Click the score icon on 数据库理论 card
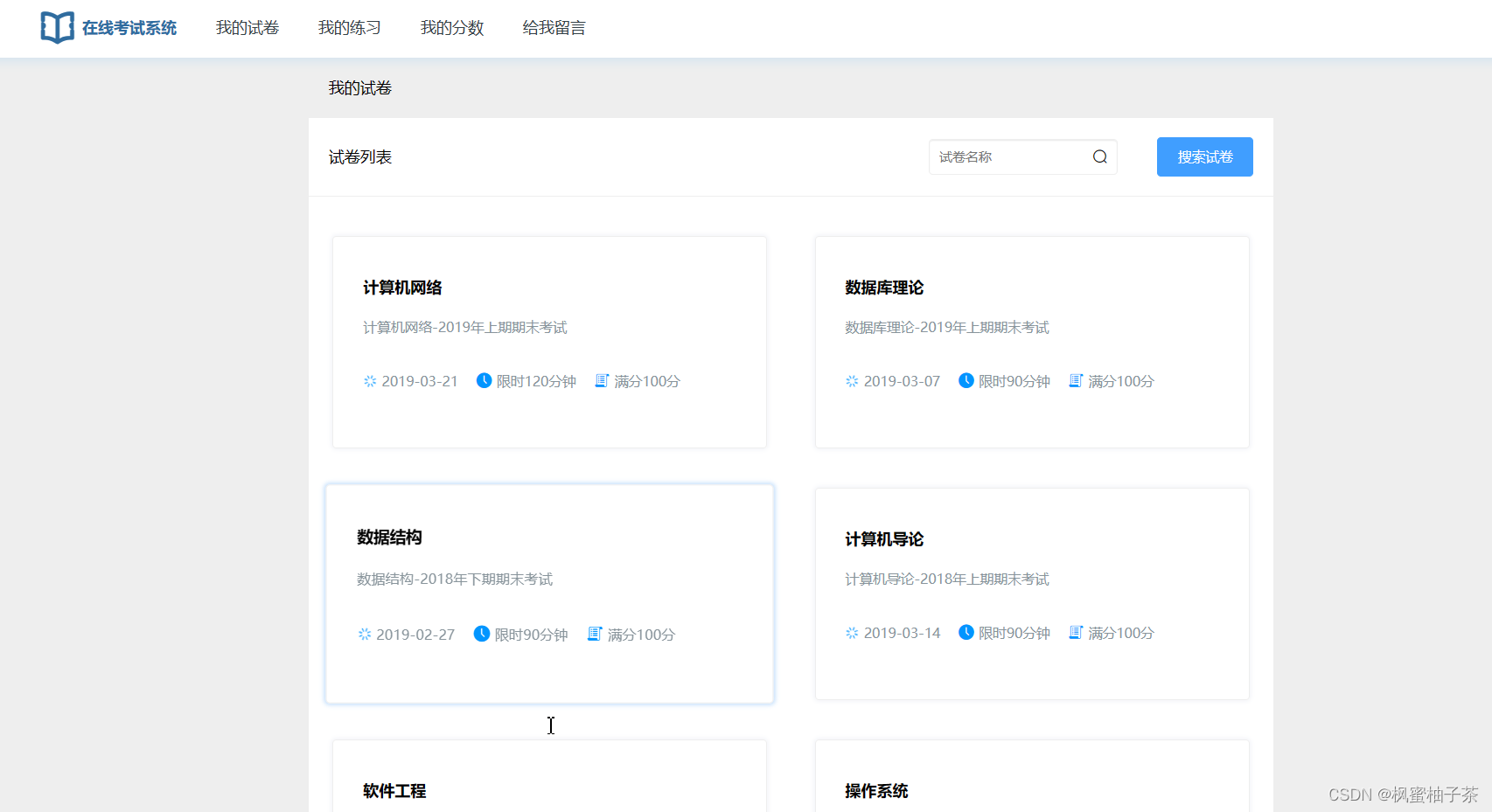The height and width of the screenshot is (812, 1492). pos(1076,380)
